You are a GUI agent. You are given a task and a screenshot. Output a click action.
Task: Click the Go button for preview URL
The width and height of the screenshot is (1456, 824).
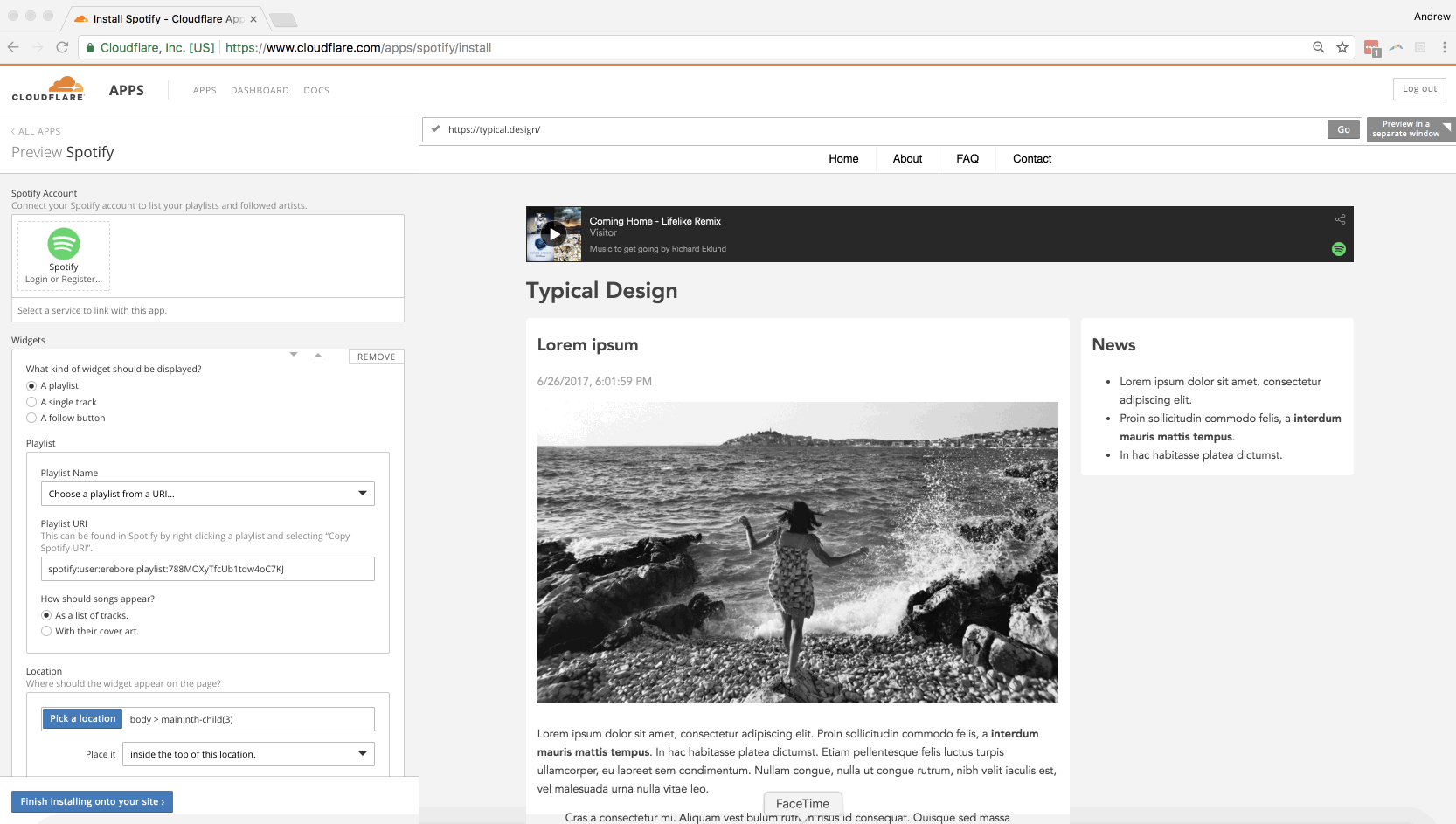[1343, 129]
